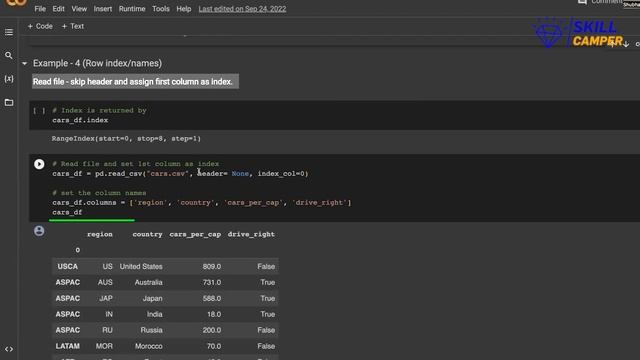Click the empty brackets of cars_df.index cell
Screen dimensions: 640x360
click(x=39, y=111)
